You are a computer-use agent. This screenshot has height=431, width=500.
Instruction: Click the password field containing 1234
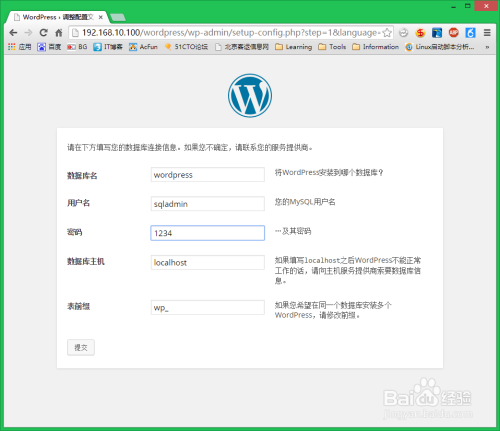point(208,233)
